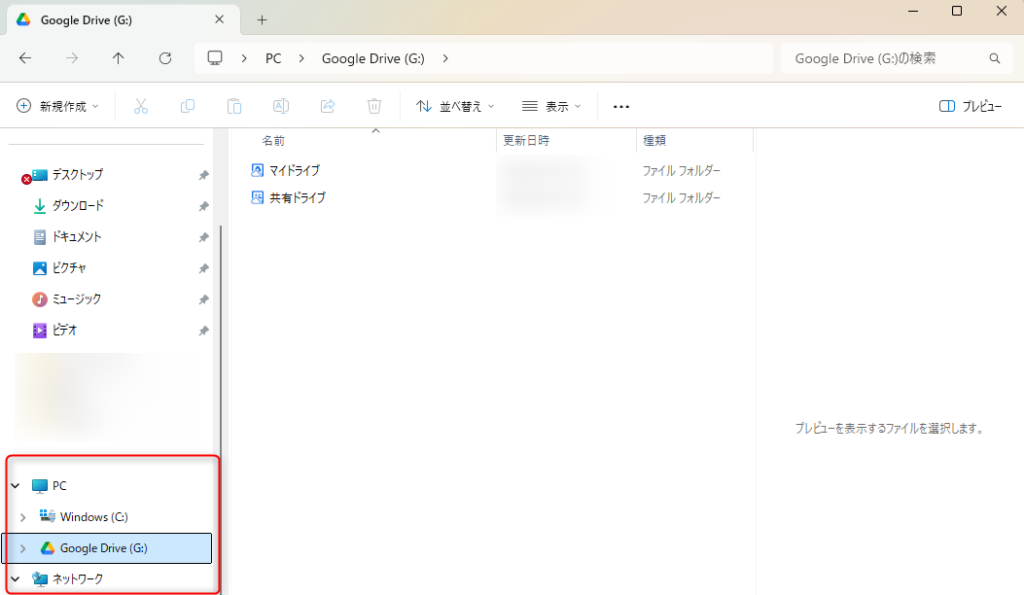Image resolution: width=1024 pixels, height=595 pixels.
Task: Open the 並べ替え sort dropdown
Action: (x=455, y=106)
